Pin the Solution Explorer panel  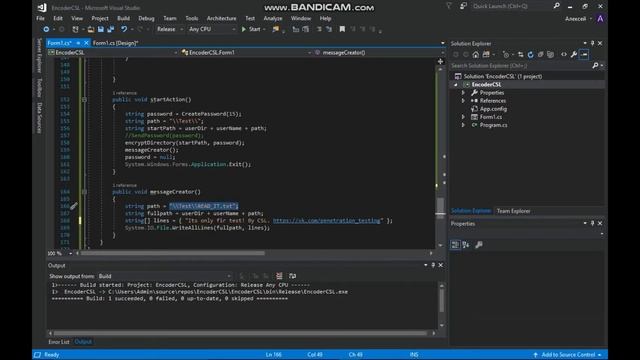click(592, 43)
